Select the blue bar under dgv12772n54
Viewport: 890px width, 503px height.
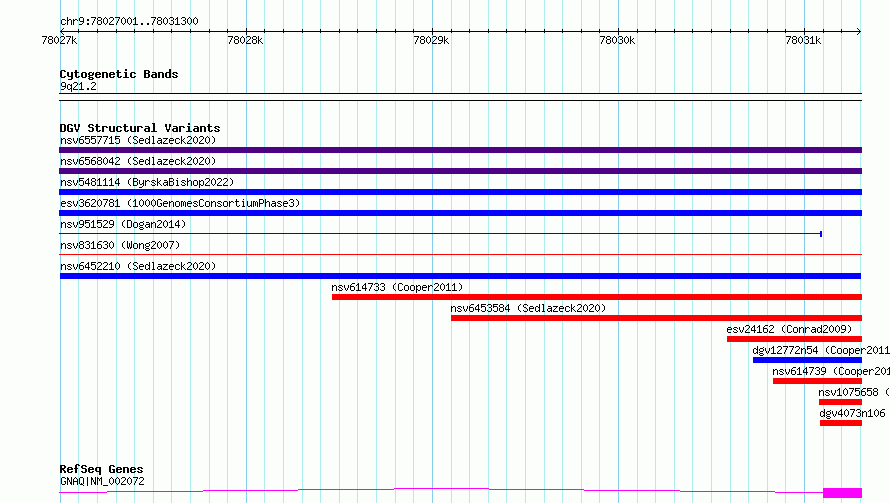click(808, 360)
